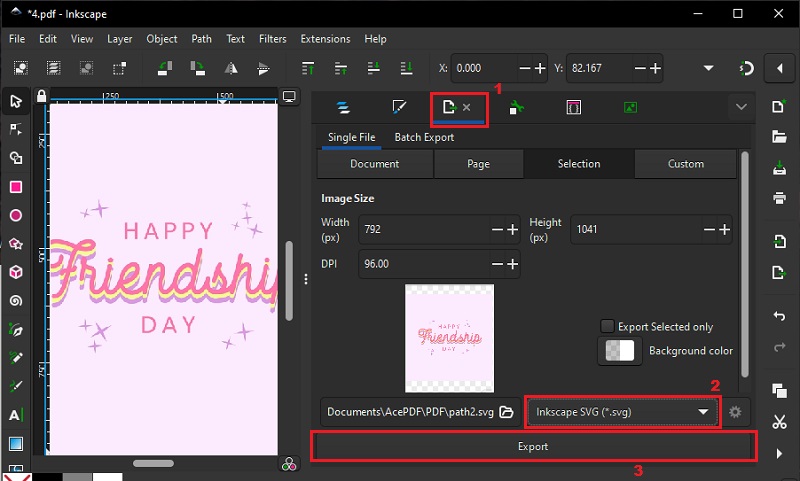Open the Fill and Stroke panel tab
The height and width of the screenshot is (481, 800).
[x=399, y=107]
